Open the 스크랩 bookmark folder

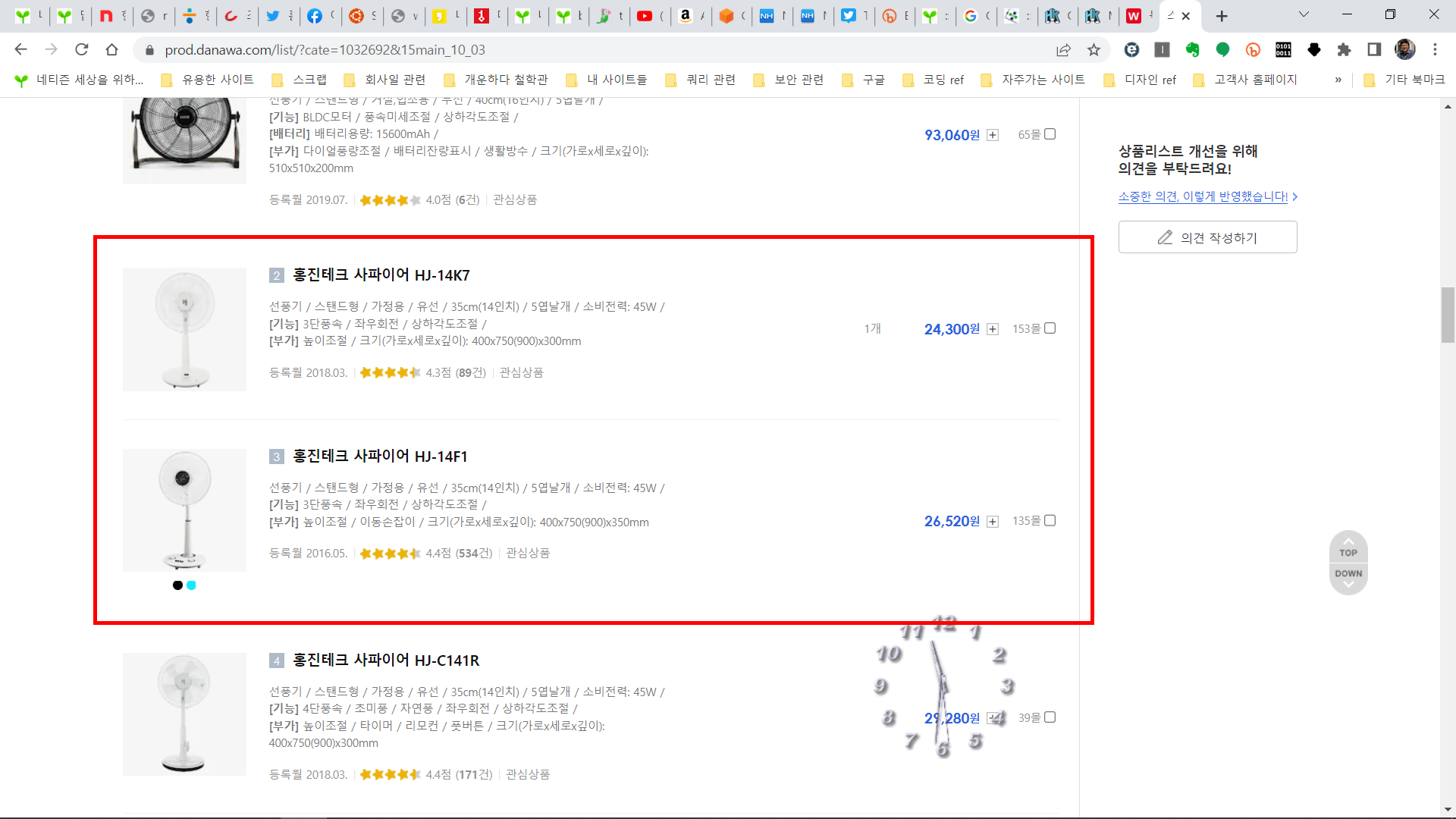pyautogui.click(x=299, y=80)
